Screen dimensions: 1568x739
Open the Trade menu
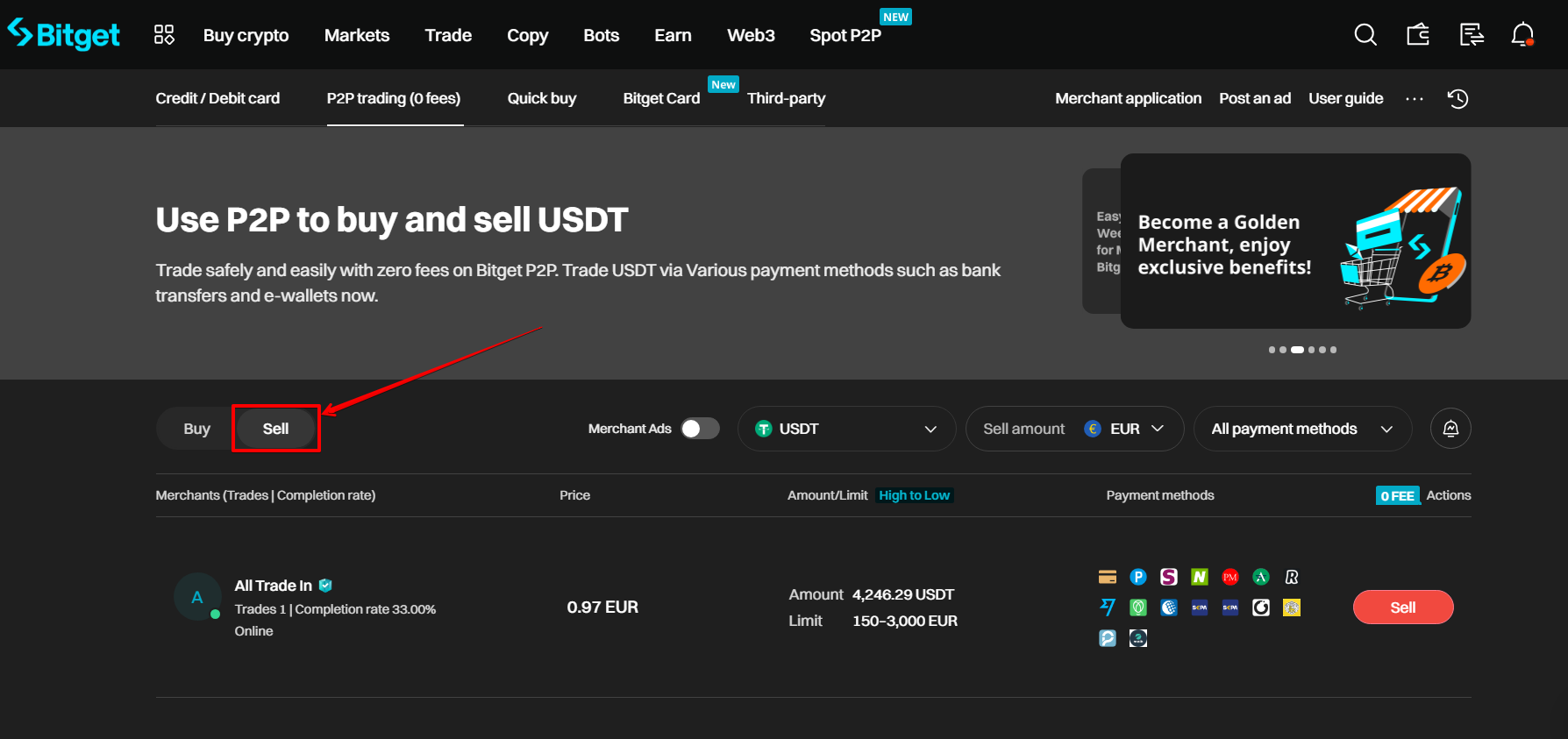point(448,35)
